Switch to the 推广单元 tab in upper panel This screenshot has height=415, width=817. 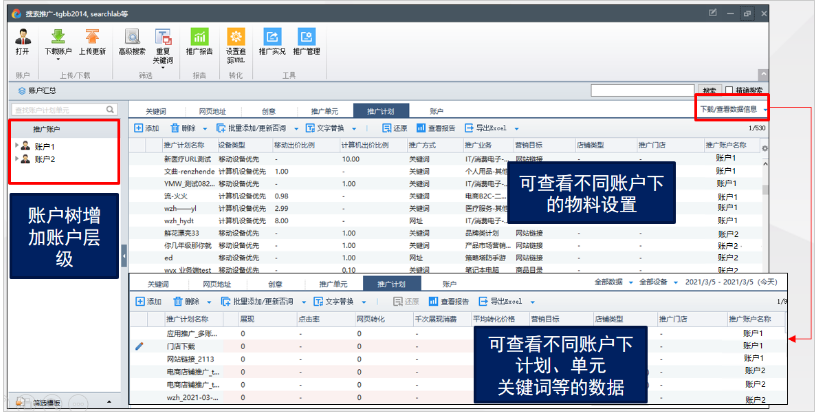point(324,111)
